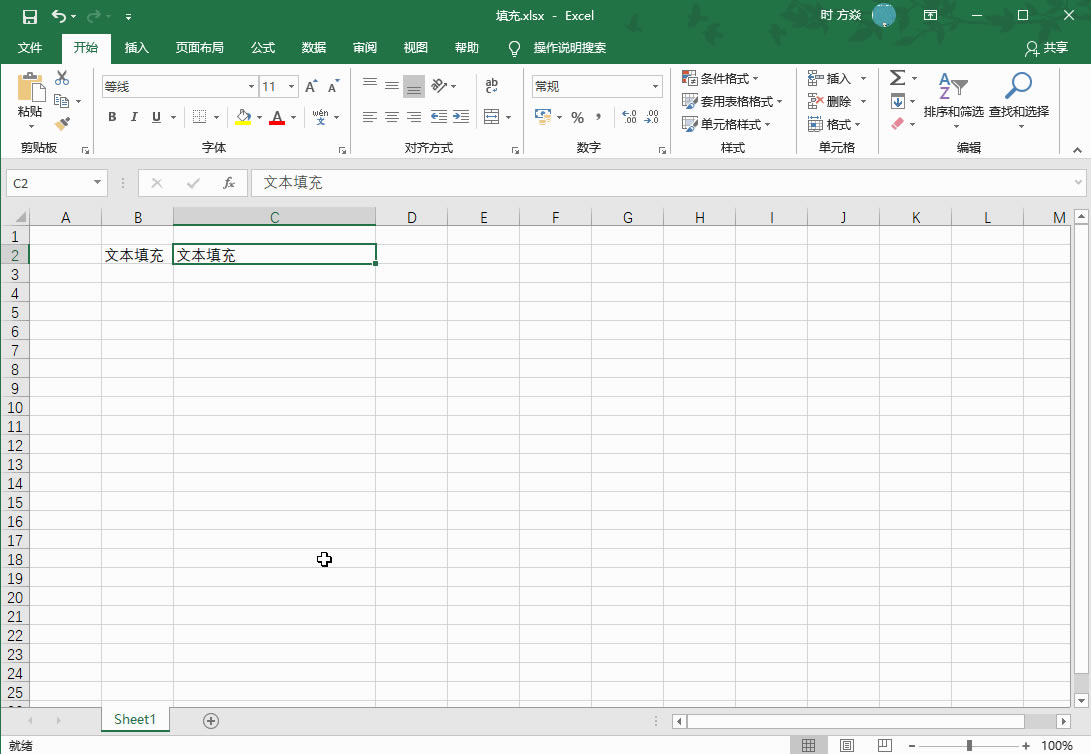Switch to the 插入 ribbon tab
1091x754 pixels.
tap(136, 47)
